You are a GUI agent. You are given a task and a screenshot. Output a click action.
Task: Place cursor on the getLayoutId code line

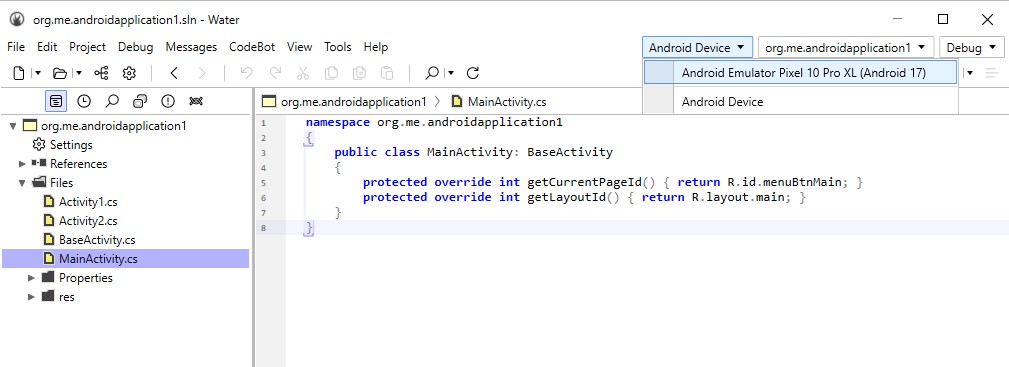(584, 197)
